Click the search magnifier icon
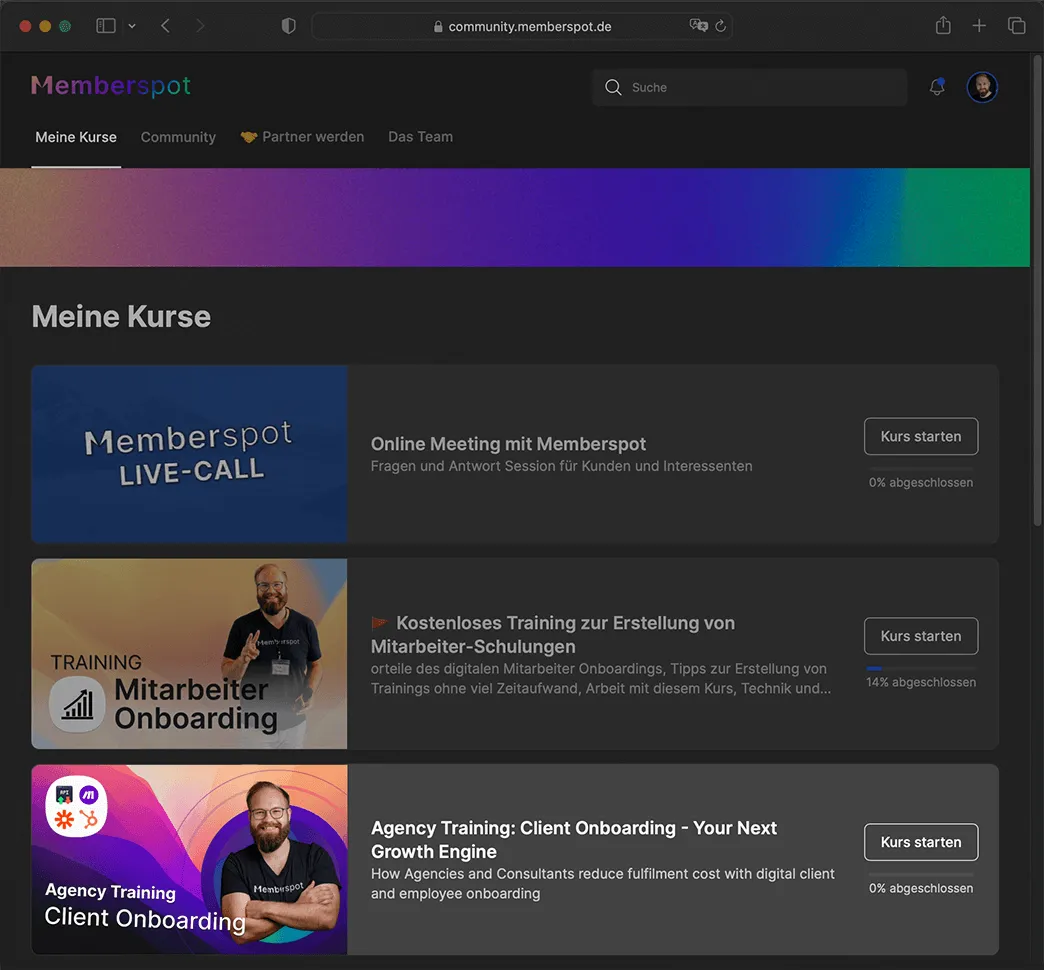This screenshot has width=1044, height=970. tap(613, 87)
